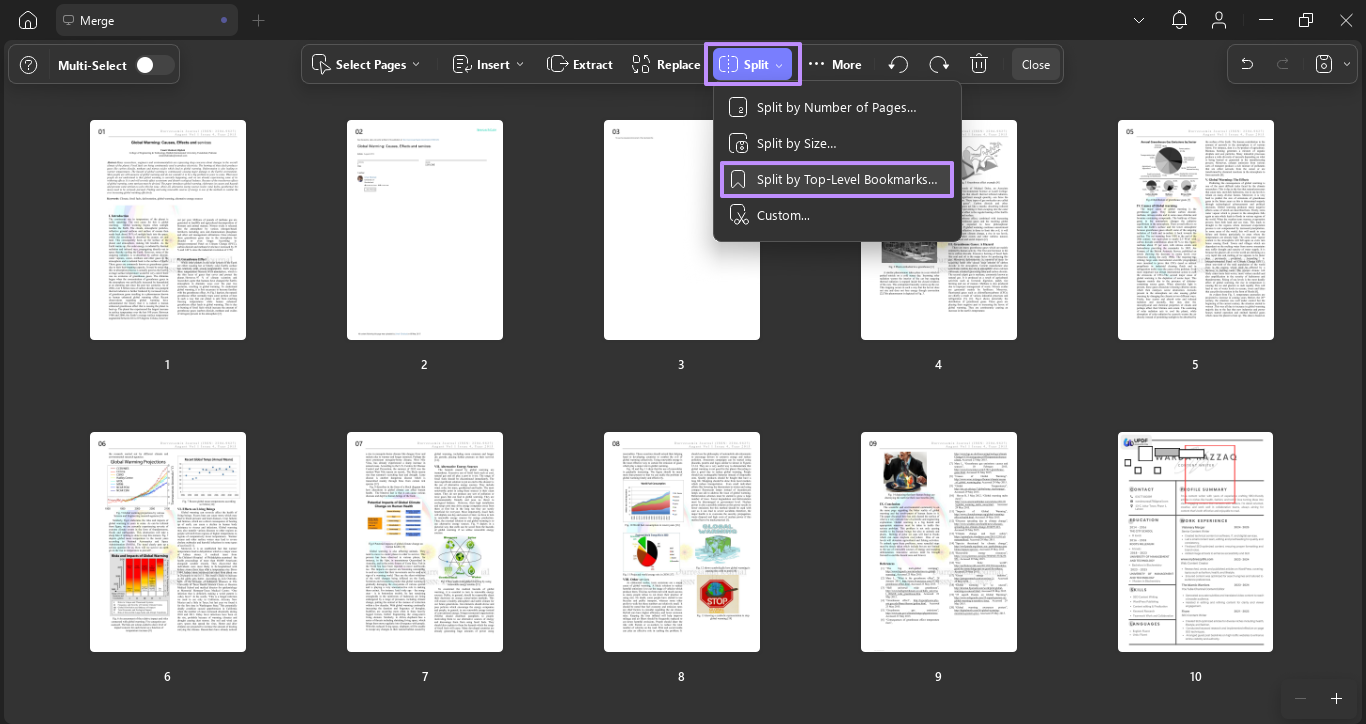The image size is (1366, 724).
Task: Open the notifications bell
Action: pyautogui.click(x=1178, y=19)
